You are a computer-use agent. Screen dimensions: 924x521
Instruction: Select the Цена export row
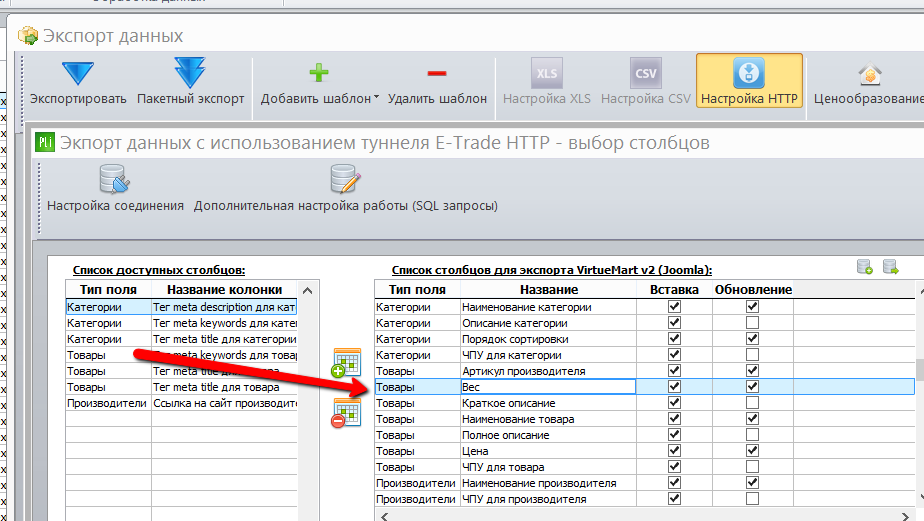point(644,451)
